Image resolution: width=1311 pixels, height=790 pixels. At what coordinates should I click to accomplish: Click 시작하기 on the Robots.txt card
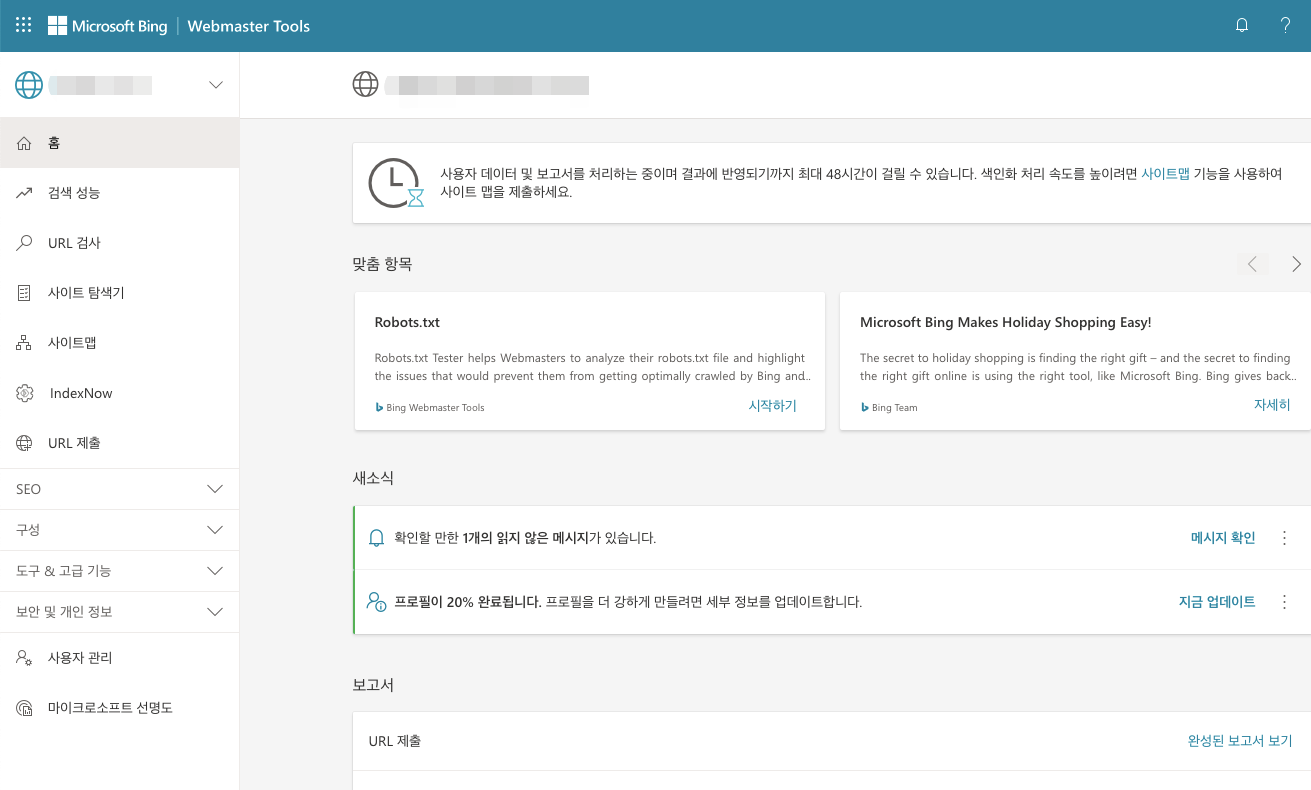pos(771,407)
